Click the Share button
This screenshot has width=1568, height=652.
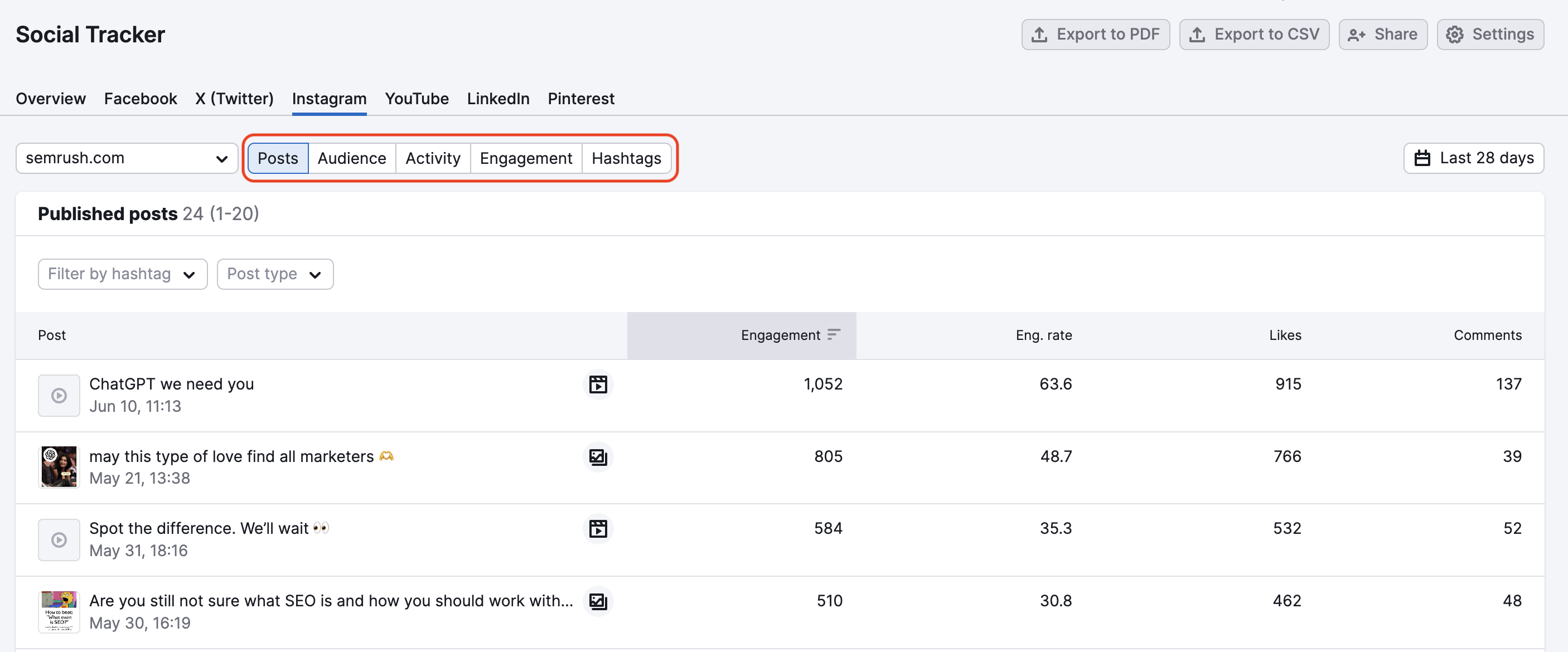[x=1383, y=35]
